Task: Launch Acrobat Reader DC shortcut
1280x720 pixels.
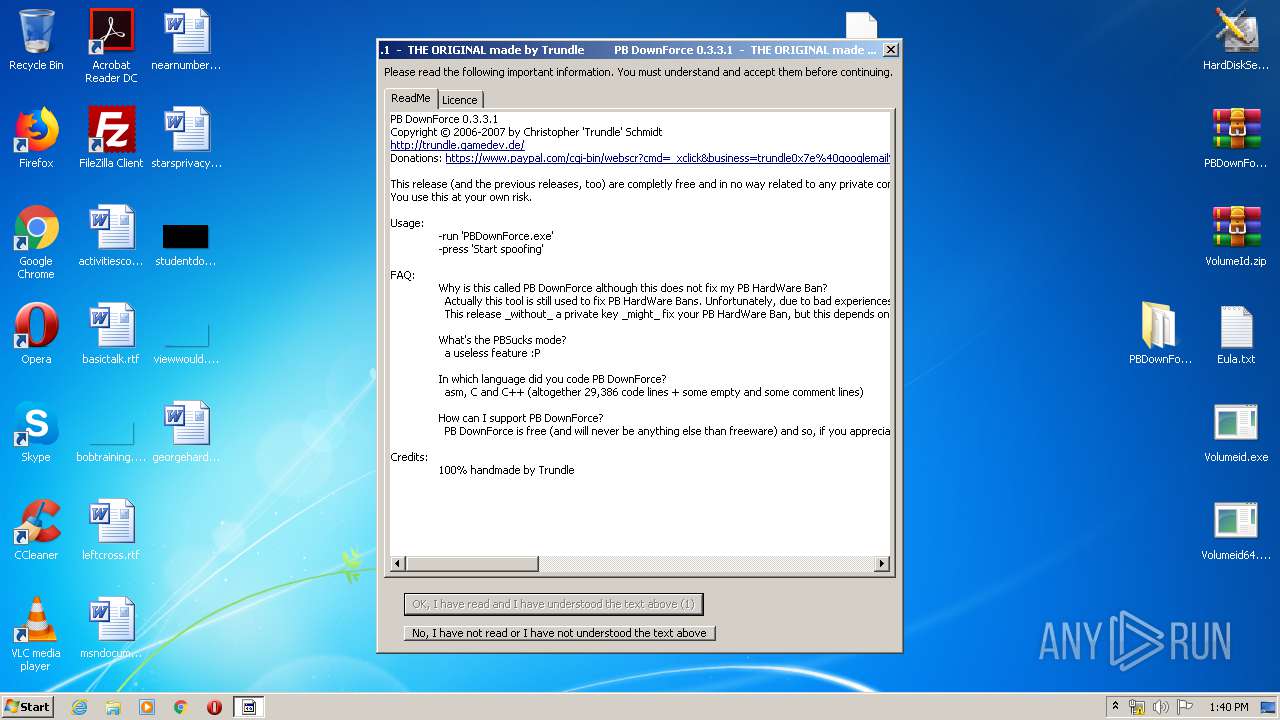Action: (x=111, y=46)
